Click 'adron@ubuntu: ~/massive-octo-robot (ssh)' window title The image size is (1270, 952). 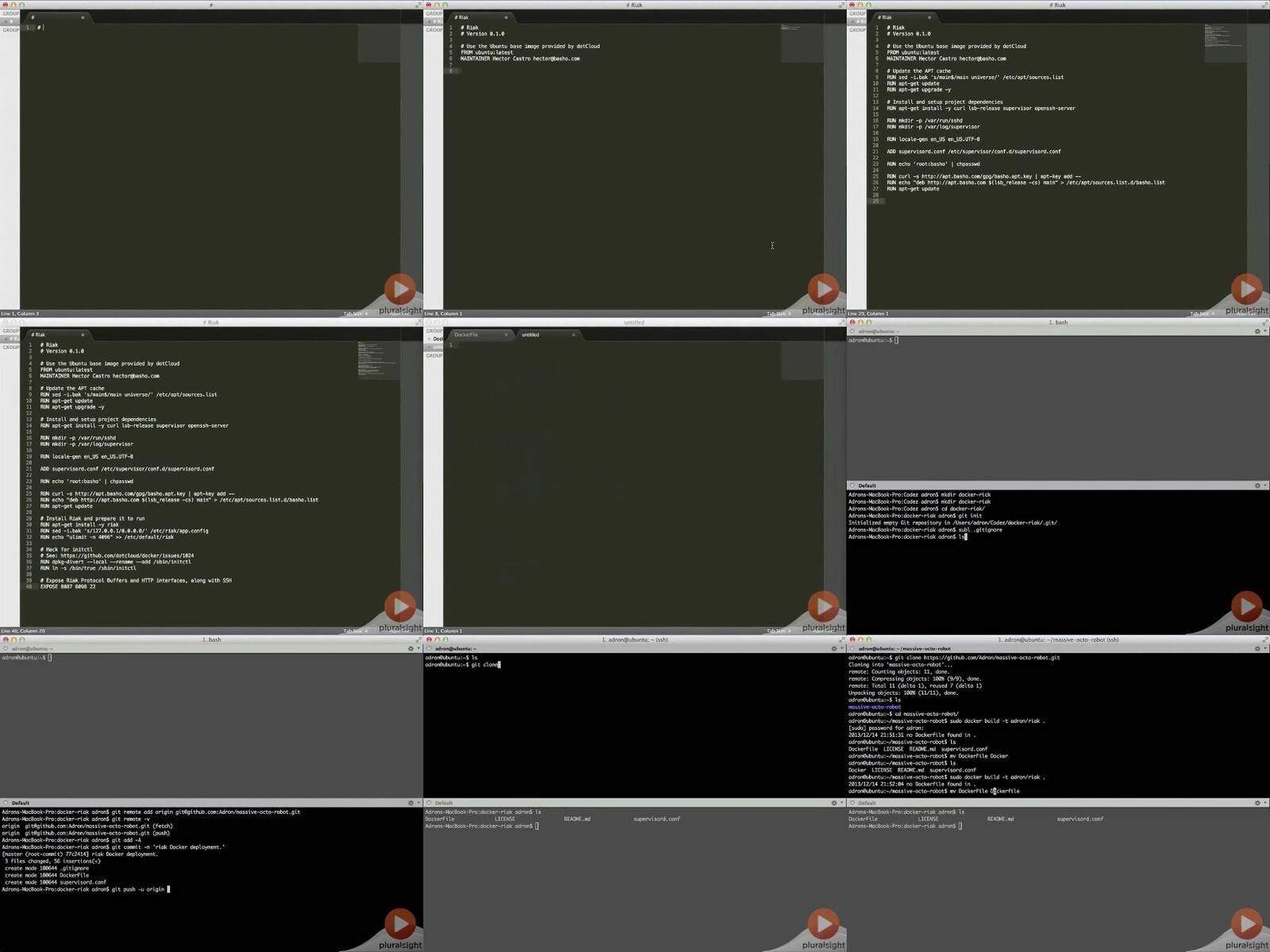coord(1058,639)
